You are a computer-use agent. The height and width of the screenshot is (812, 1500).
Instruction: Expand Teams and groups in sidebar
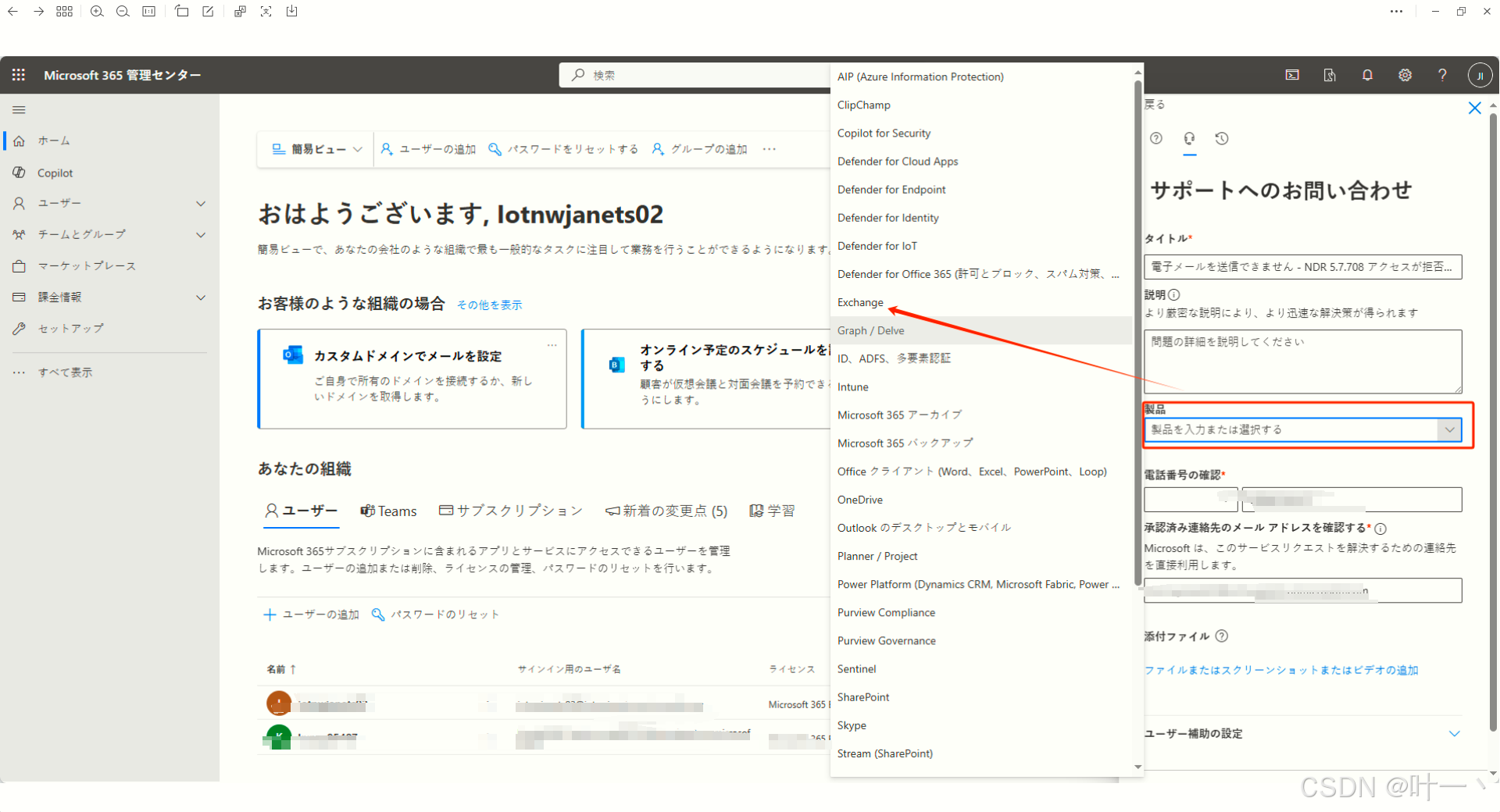201,235
